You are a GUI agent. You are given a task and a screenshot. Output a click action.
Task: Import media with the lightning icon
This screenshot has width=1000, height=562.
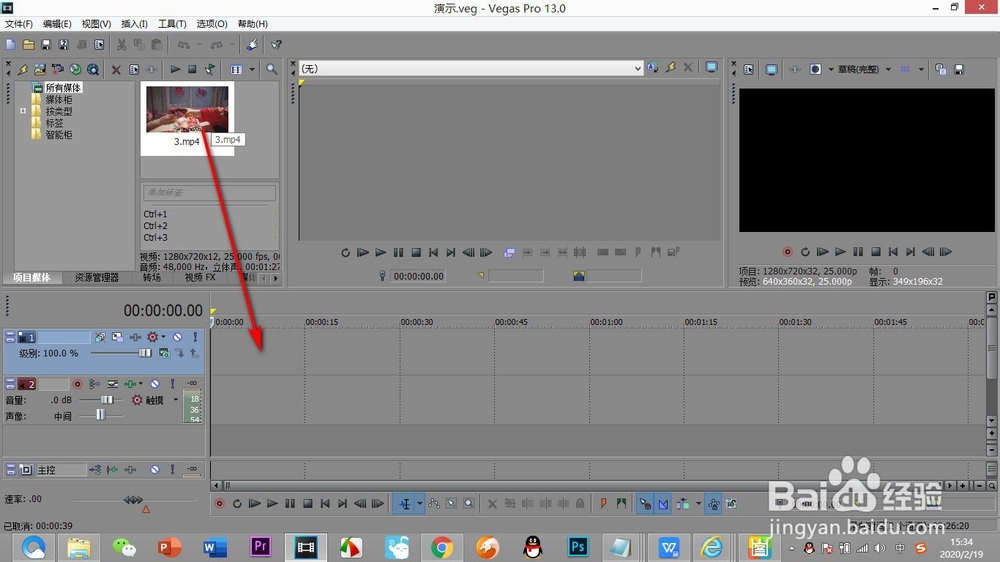pos(23,70)
